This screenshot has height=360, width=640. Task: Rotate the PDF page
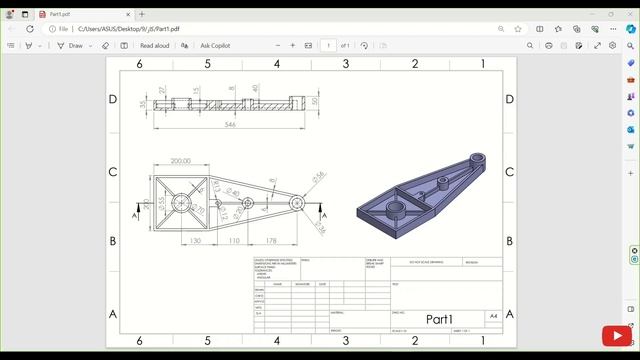coord(364,46)
